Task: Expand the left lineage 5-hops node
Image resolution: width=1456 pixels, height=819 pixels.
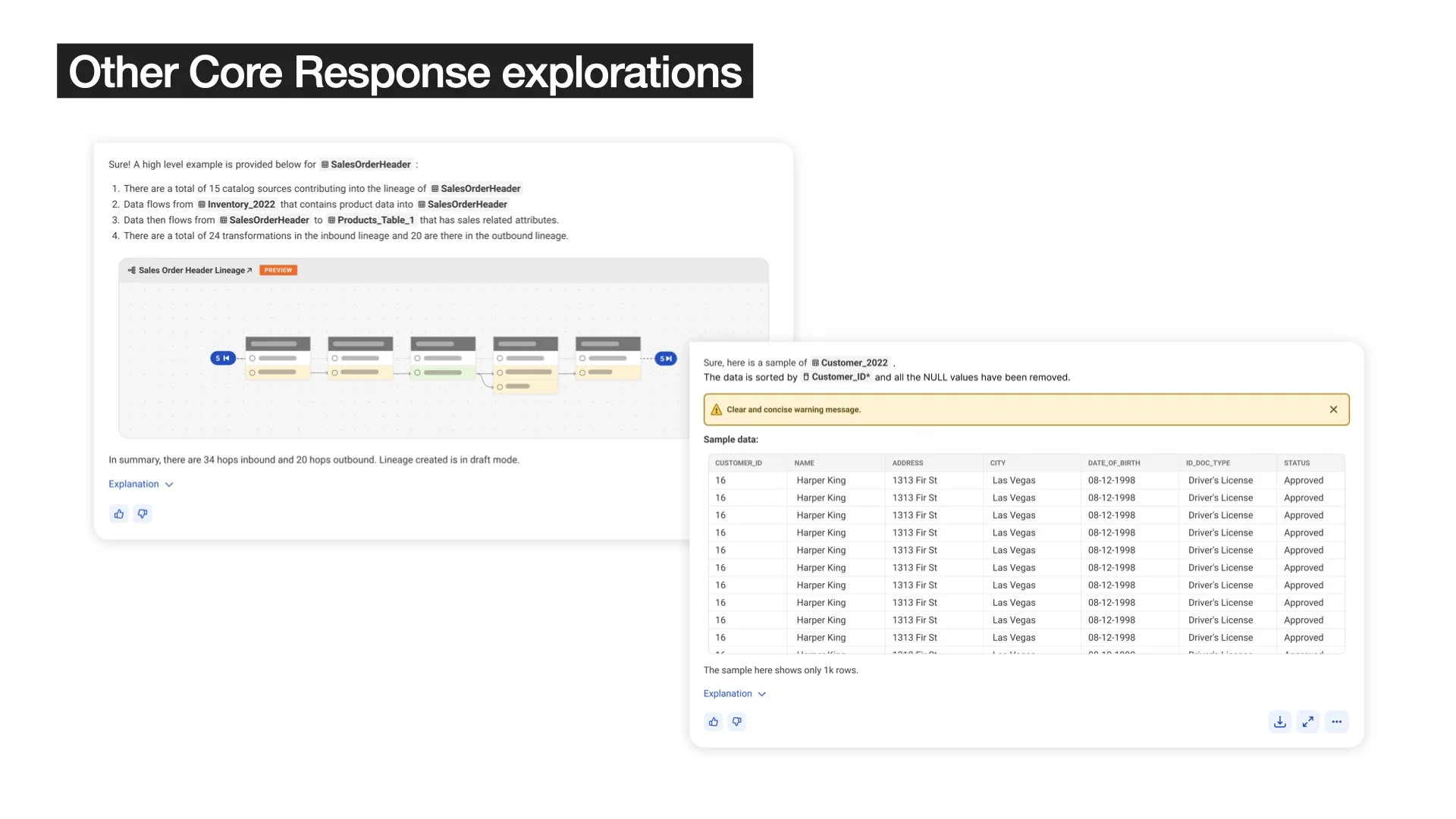Action: click(222, 358)
